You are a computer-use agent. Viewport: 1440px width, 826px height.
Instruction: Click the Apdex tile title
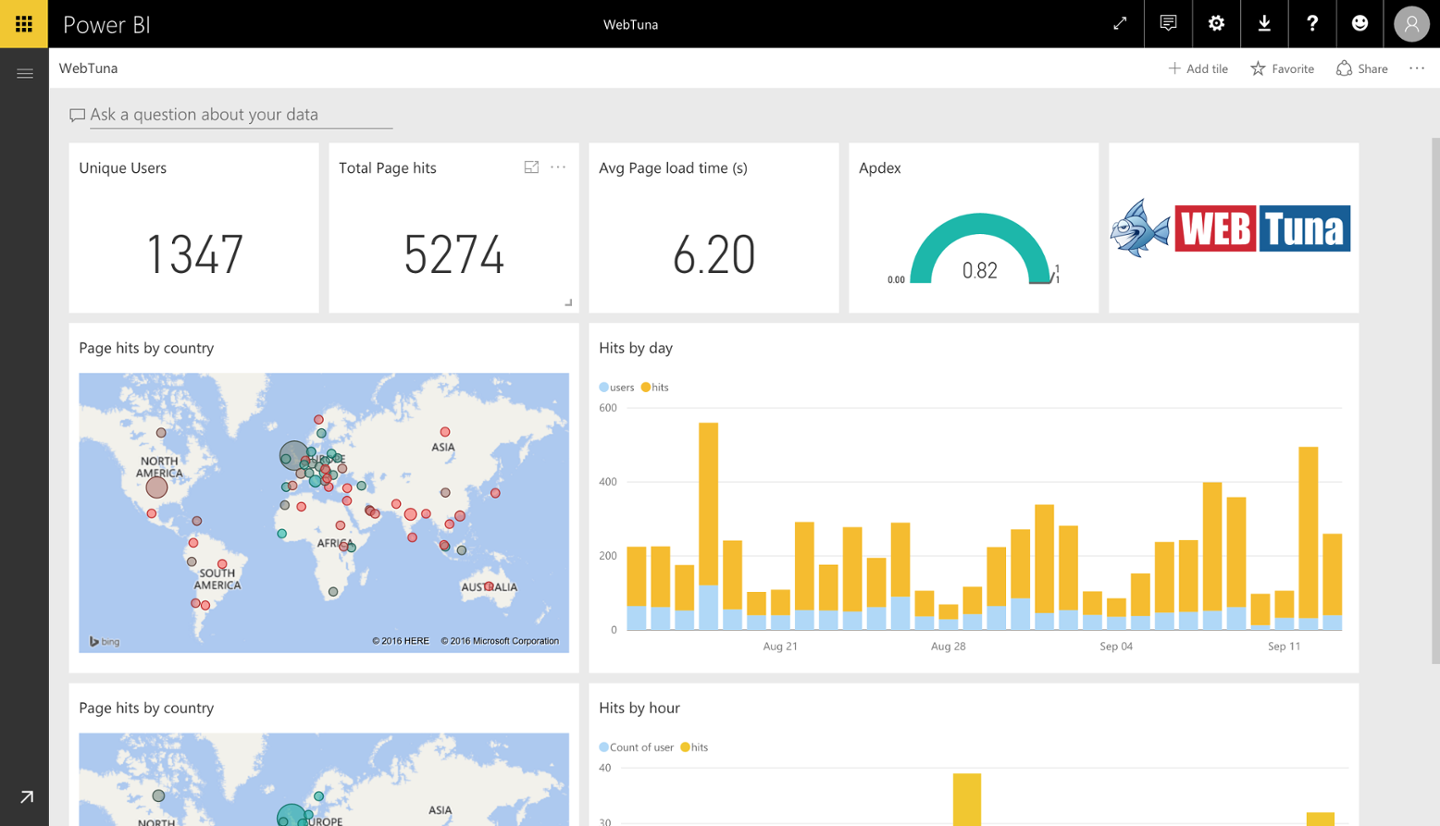point(880,168)
